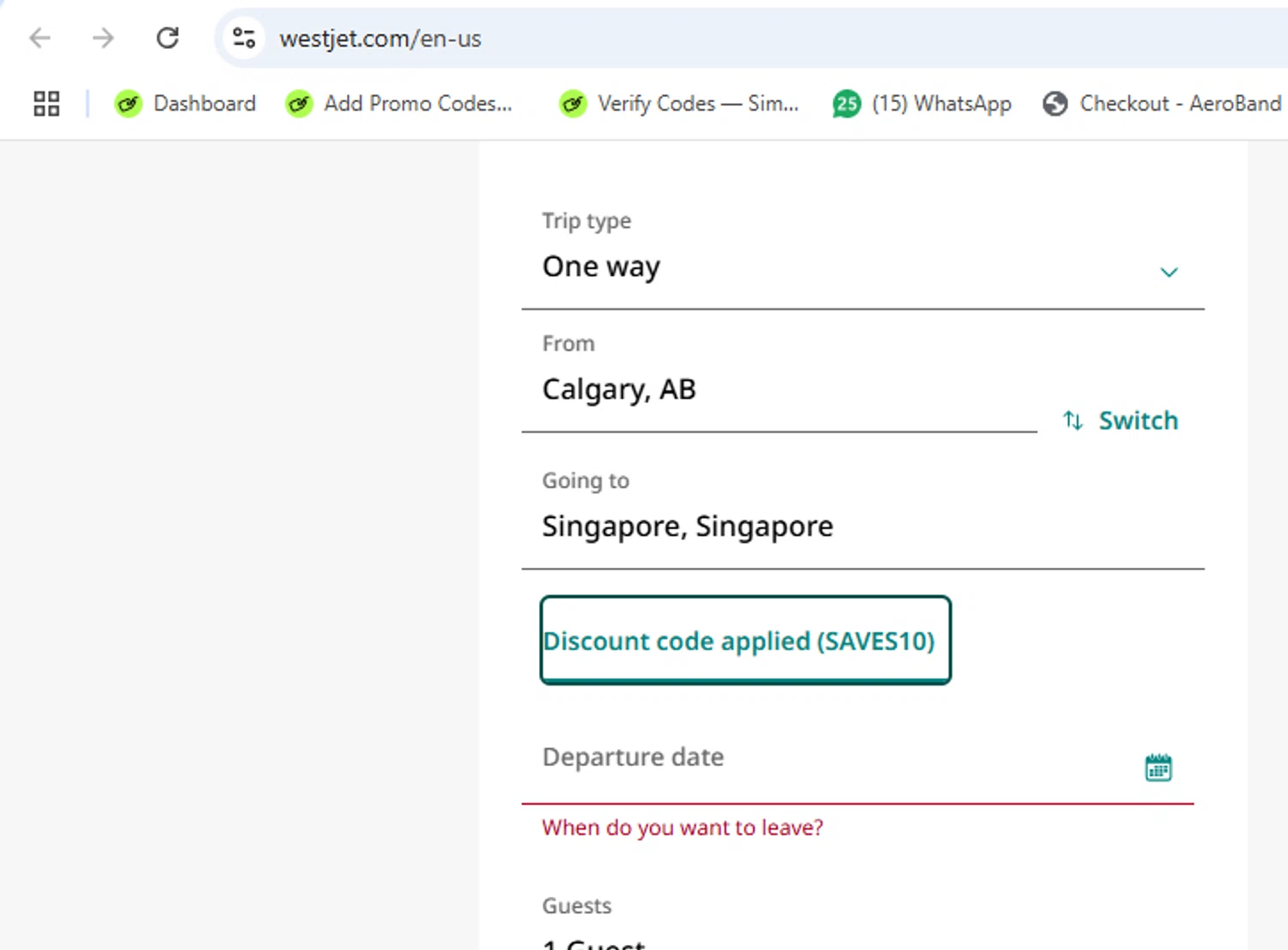This screenshot has height=950, width=1288.
Task: Open the Checkout - AeroBand bookmark
Action: click(1162, 104)
